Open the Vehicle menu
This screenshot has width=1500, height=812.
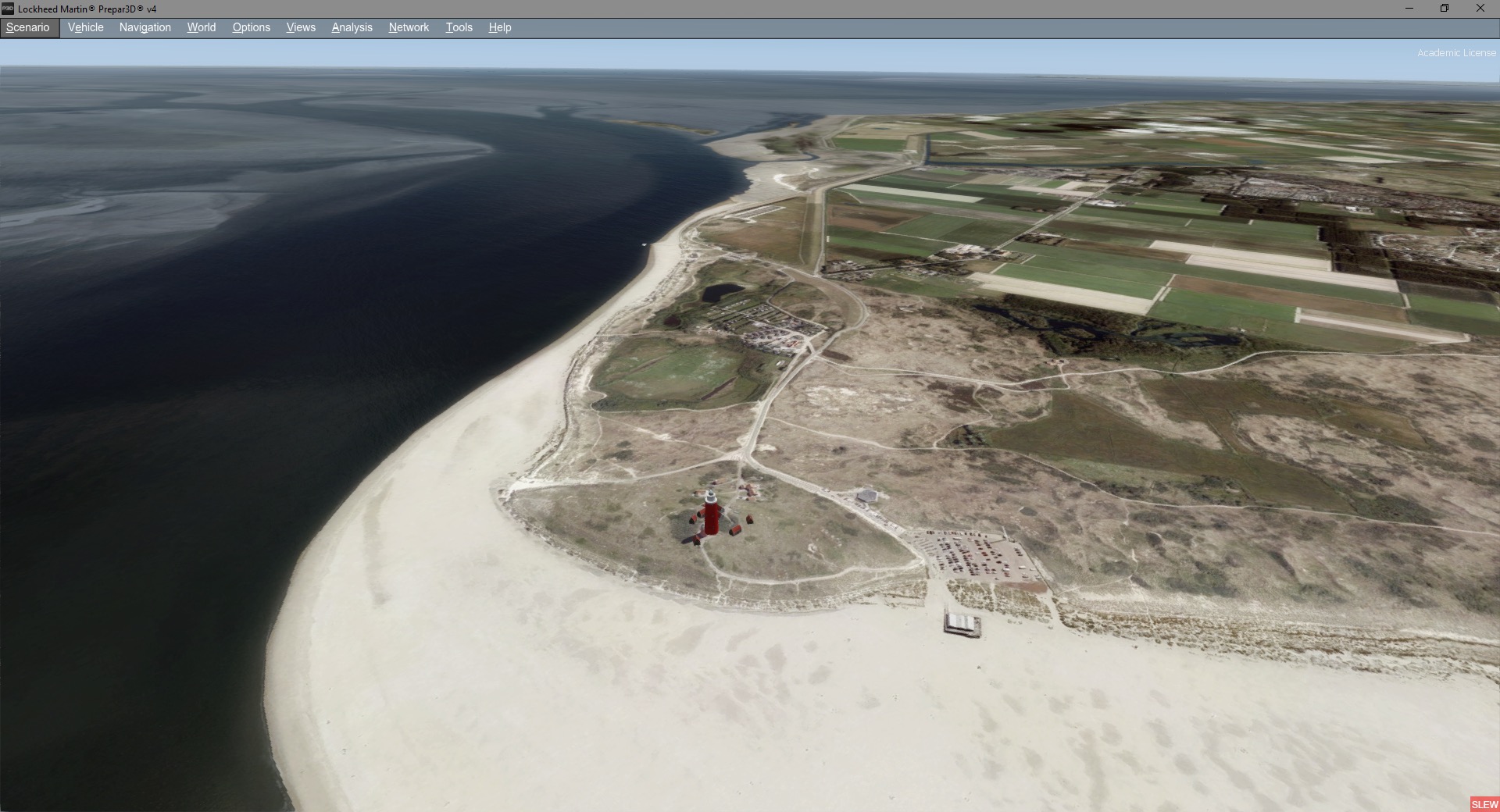(86, 27)
